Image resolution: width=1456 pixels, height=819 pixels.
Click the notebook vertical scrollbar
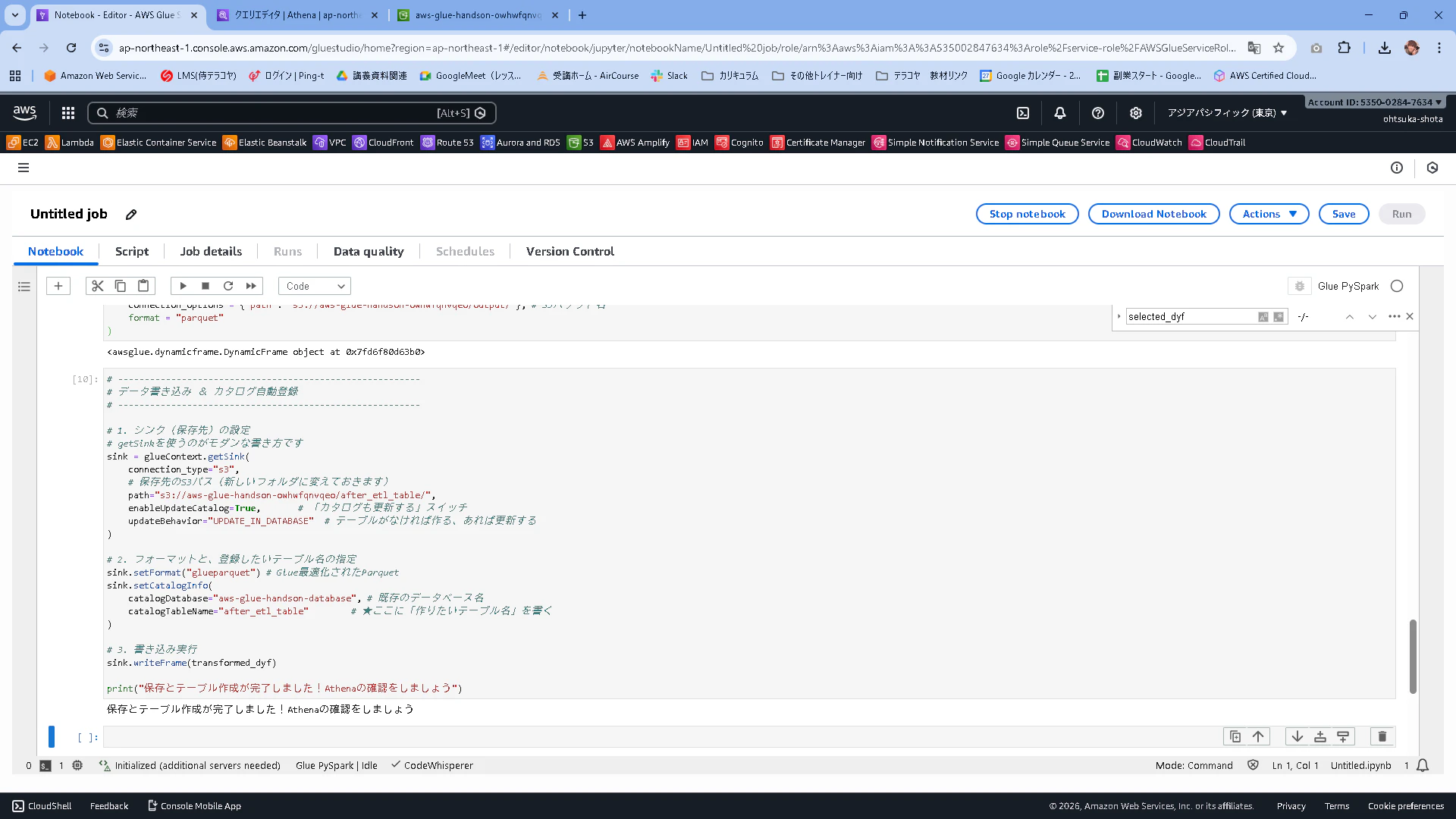(x=1413, y=656)
